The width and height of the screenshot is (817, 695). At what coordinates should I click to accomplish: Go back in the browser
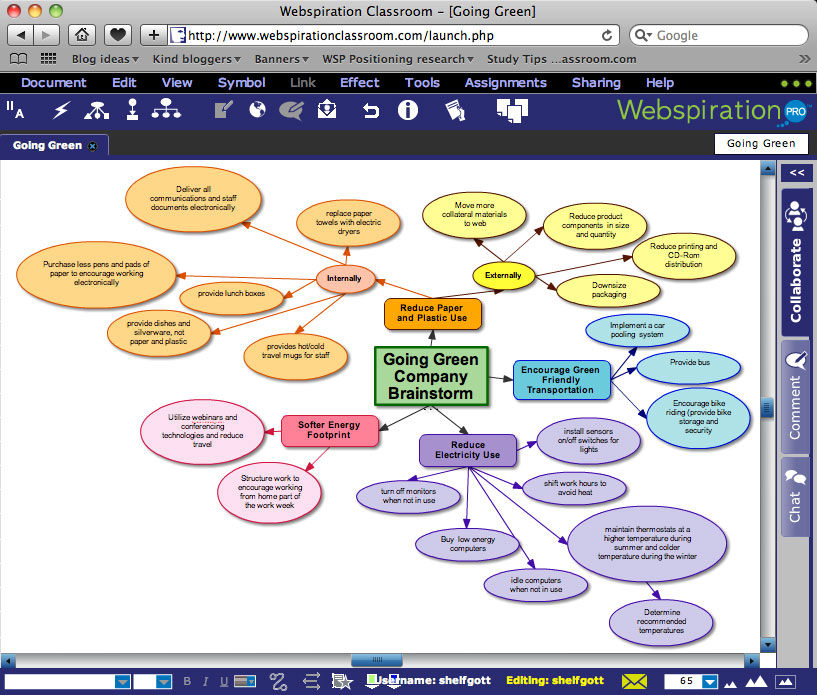pyautogui.click(x=20, y=35)
